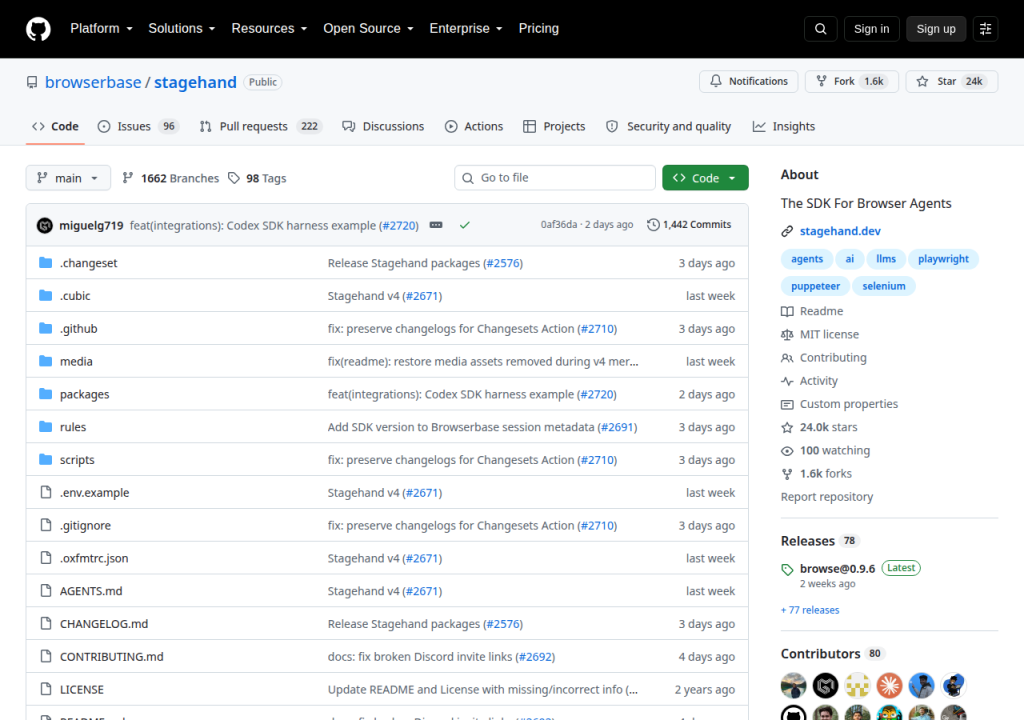Open the search magnifier in the header

tap(820, 29)
